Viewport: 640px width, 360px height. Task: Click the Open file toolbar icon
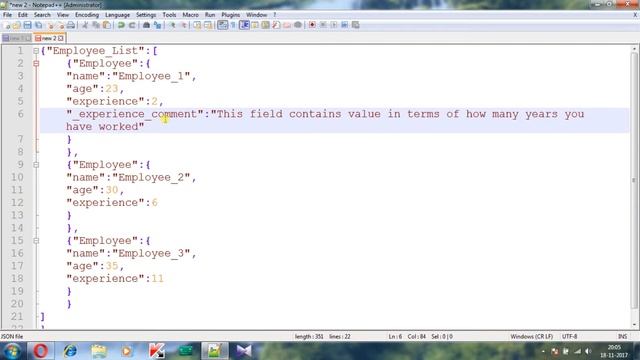tap(17, 25)
